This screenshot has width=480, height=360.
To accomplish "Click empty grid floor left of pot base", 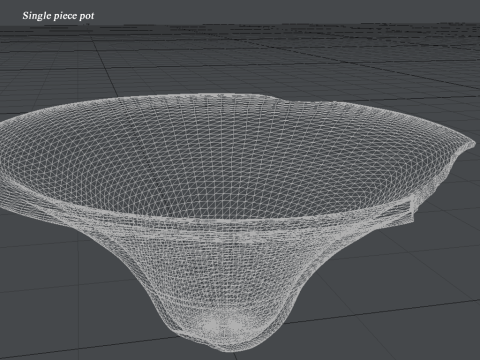I will [83, 300].
